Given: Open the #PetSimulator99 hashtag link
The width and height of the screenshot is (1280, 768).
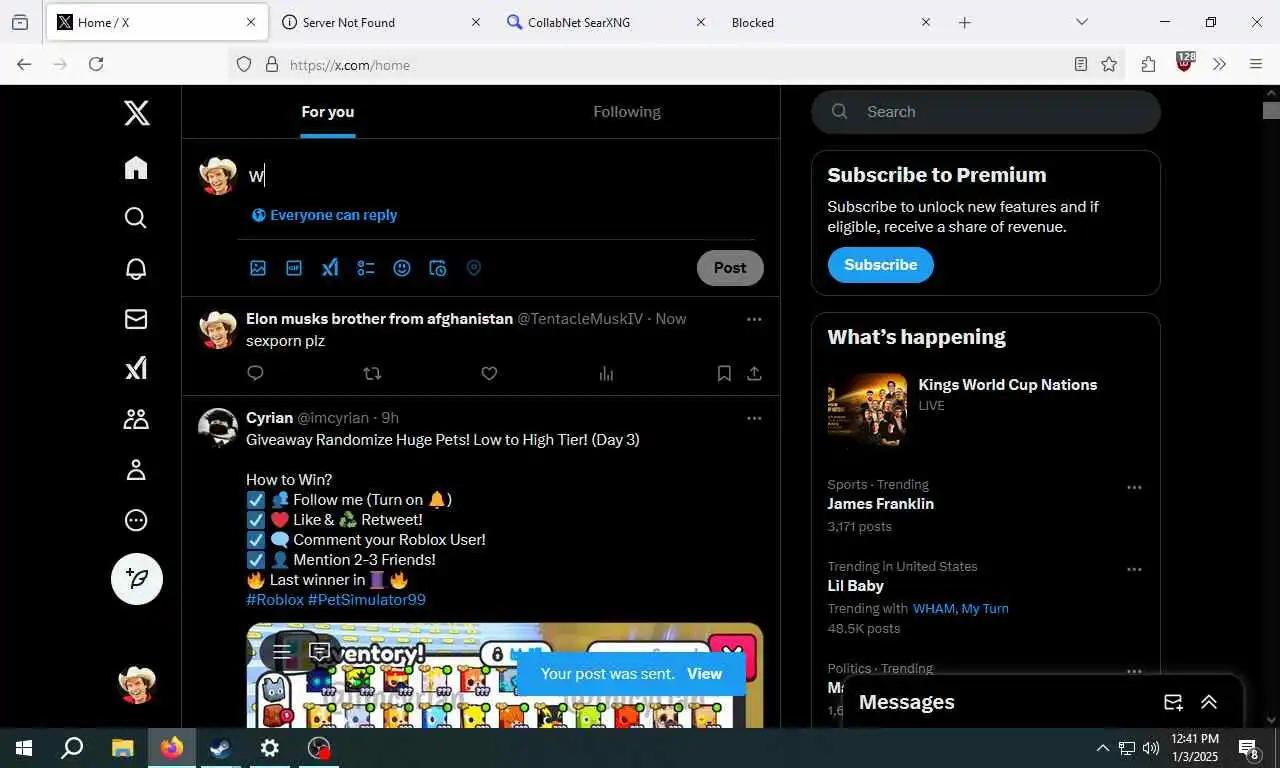Looking at the screenshot, I should coord(367,600).
